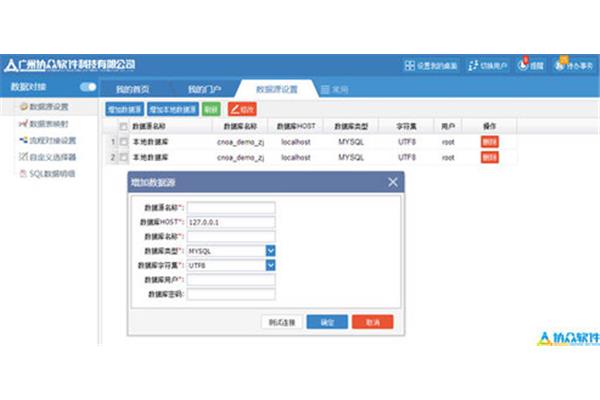
Task: Switch to the 我的首页 tab
Action: [x=133, y=90]
